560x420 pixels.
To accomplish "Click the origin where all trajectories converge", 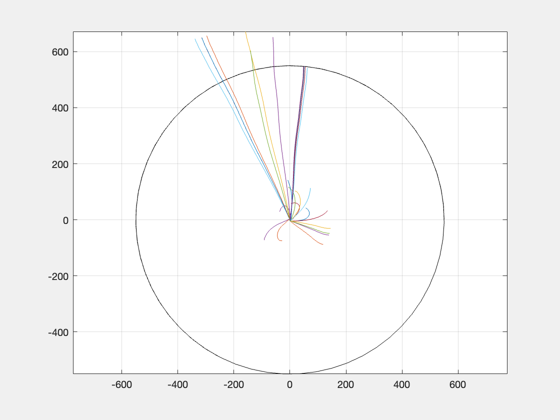I will pos(290,220).
